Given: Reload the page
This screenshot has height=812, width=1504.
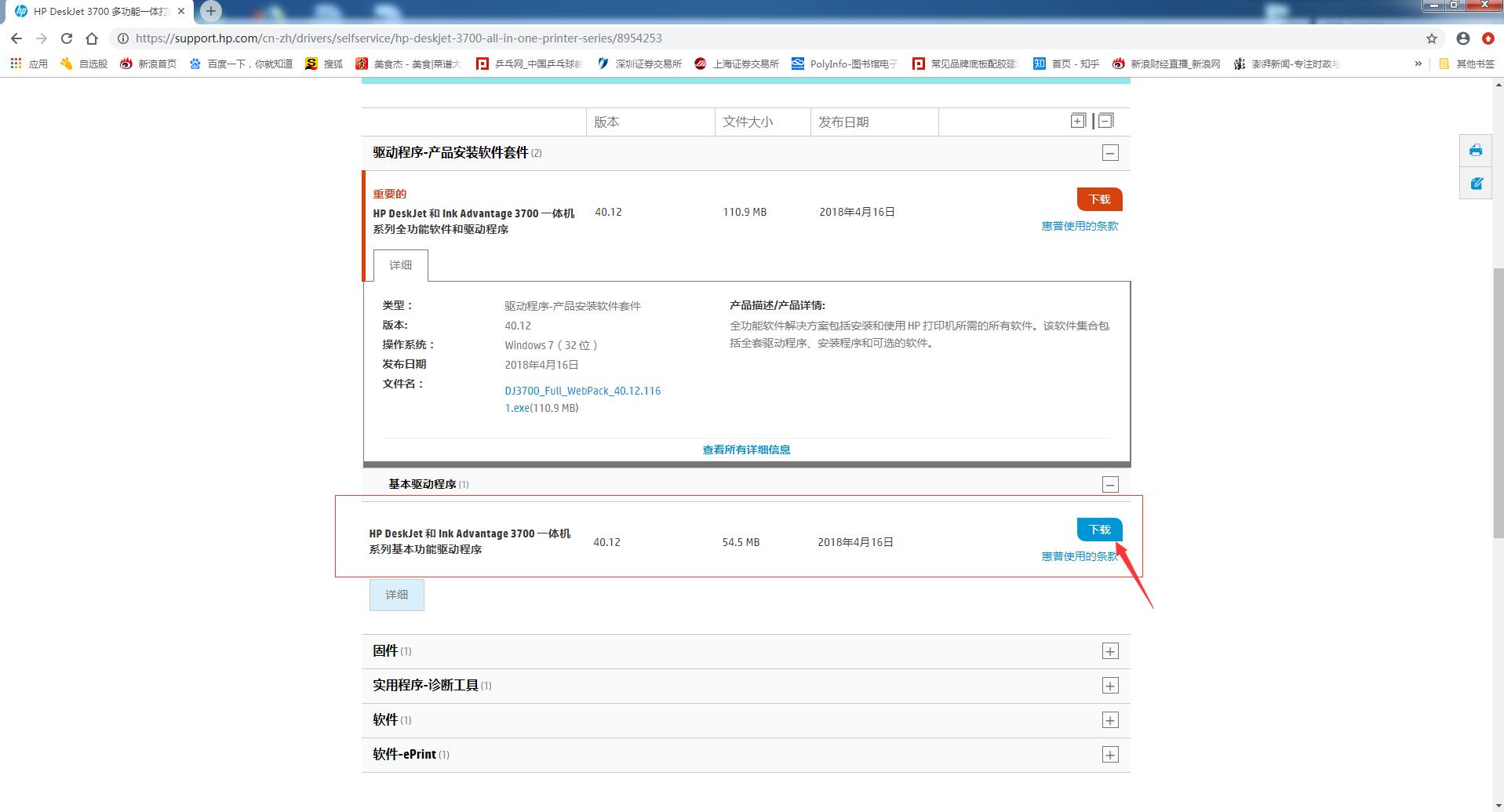Looking at the screenshot, I should [66, 38].
